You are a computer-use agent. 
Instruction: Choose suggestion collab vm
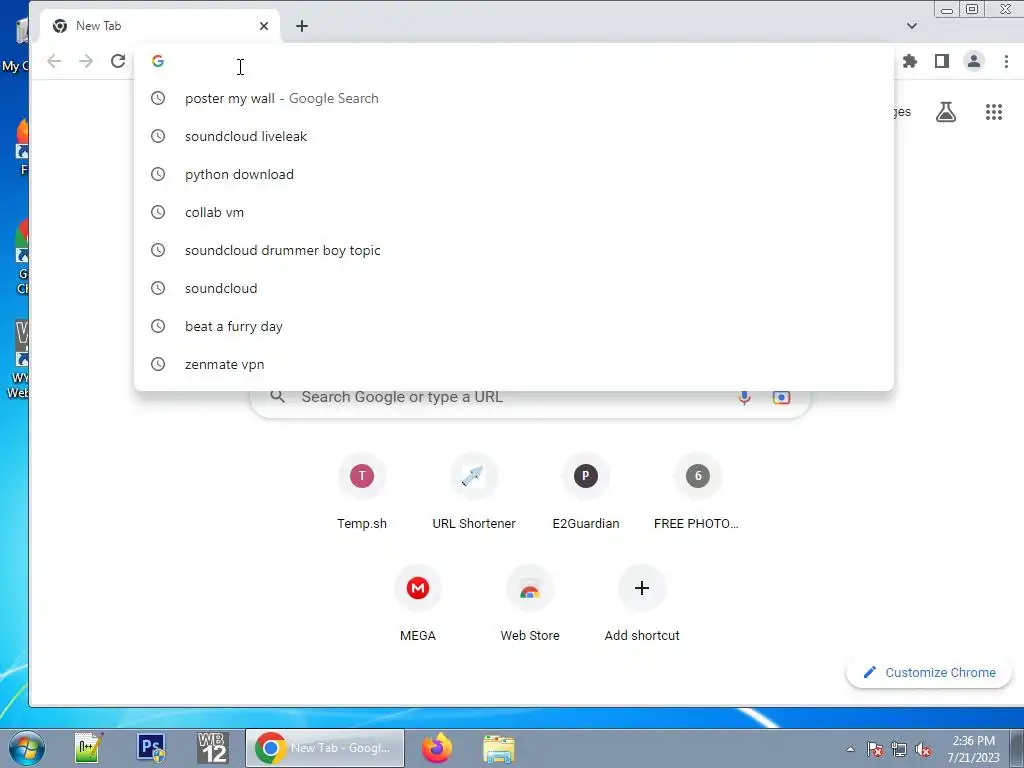513,212
